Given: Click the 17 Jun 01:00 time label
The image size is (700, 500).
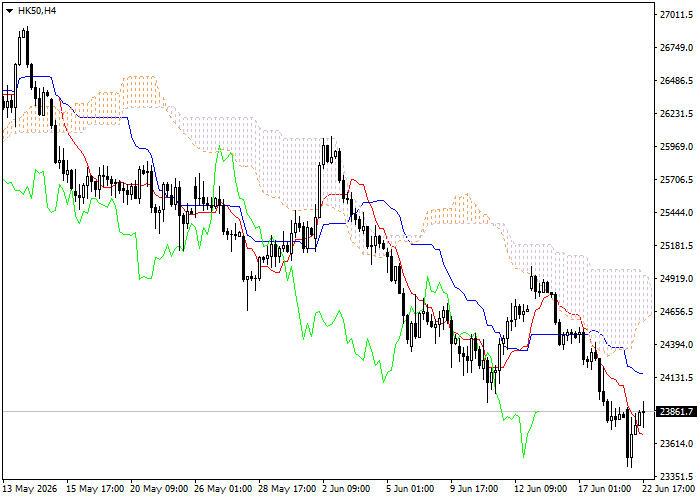Looking at the screenshot, I should [604, 489].
